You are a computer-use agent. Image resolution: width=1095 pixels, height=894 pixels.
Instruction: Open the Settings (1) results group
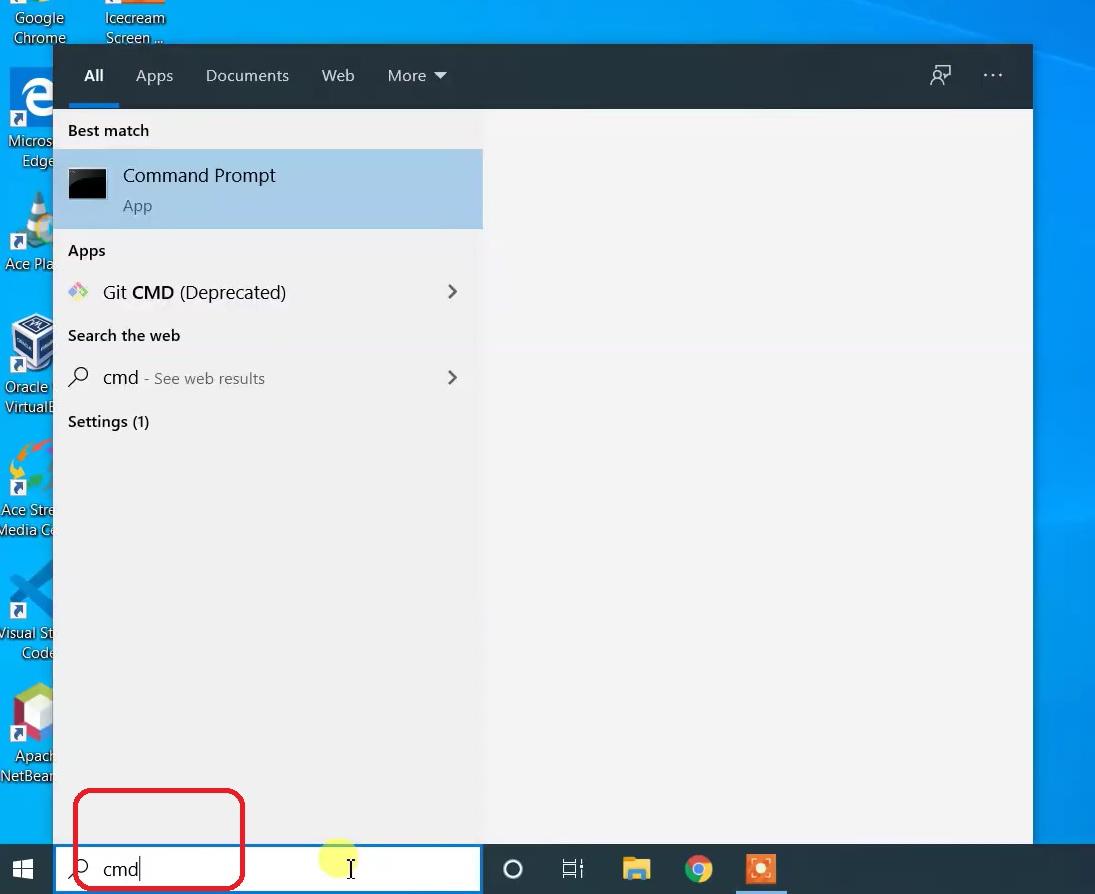[x=108, y=422]
